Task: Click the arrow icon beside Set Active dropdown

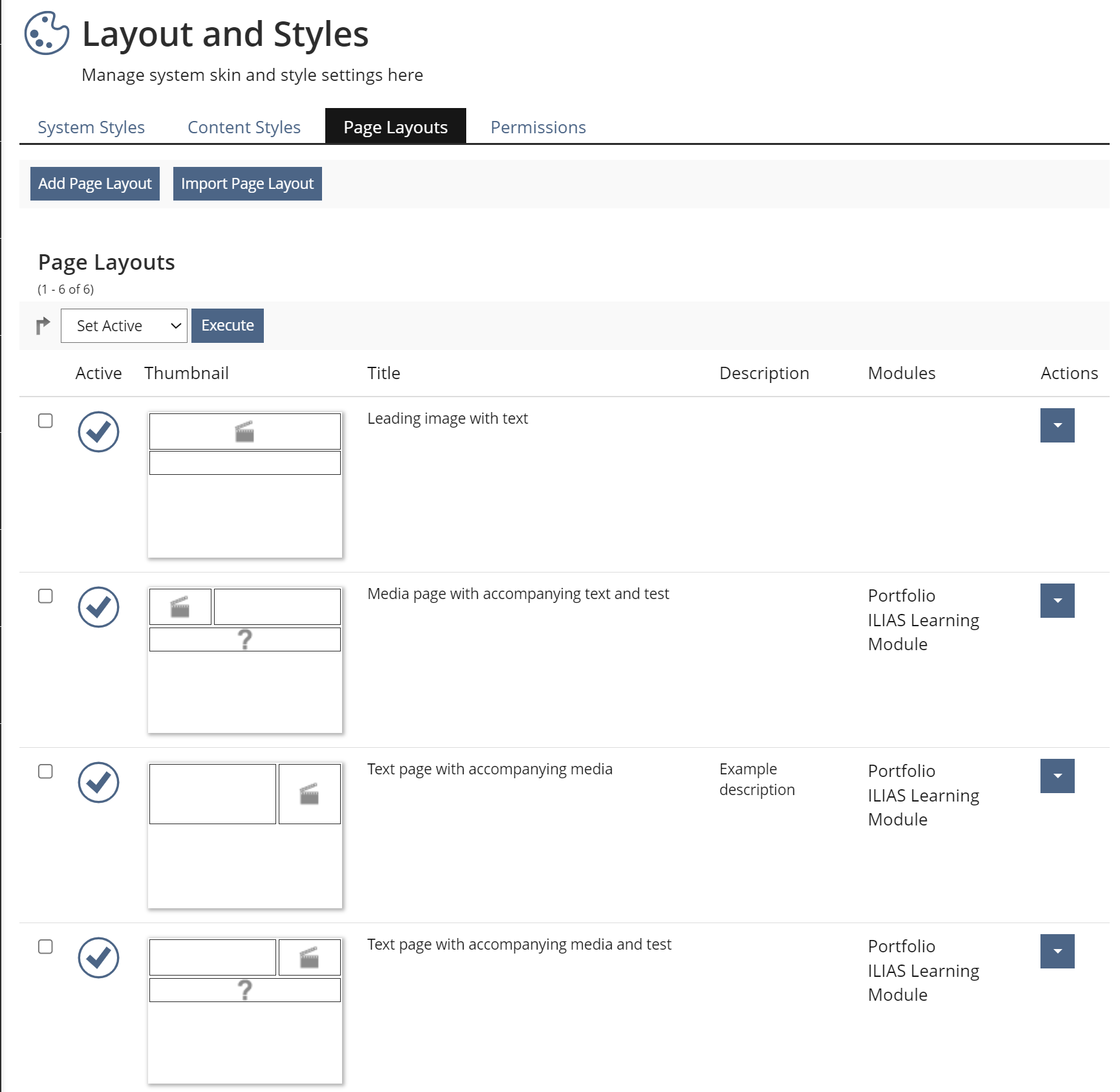Action: click(x=43, y=325)
